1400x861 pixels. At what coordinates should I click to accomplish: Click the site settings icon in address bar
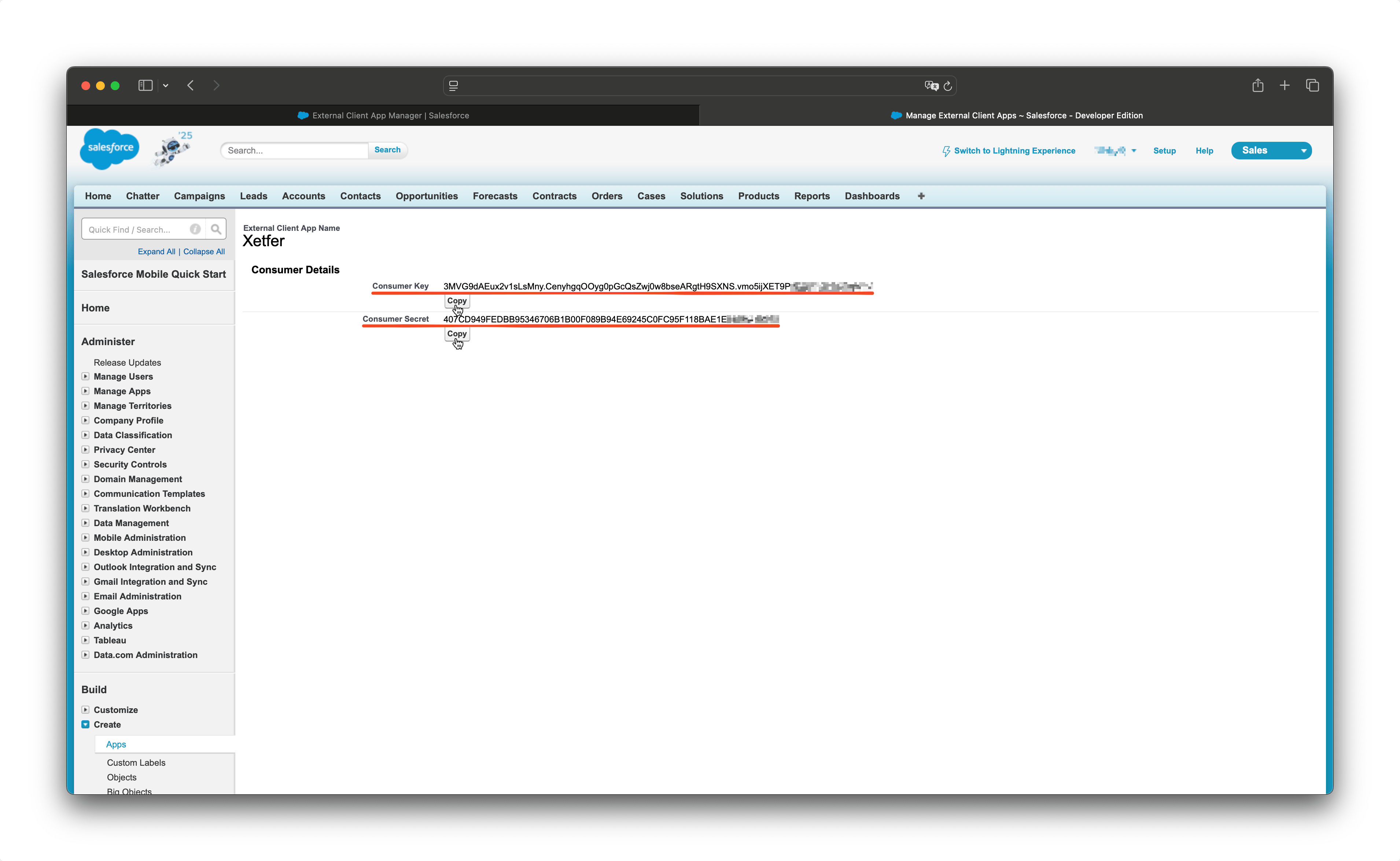tap(453, 86)
